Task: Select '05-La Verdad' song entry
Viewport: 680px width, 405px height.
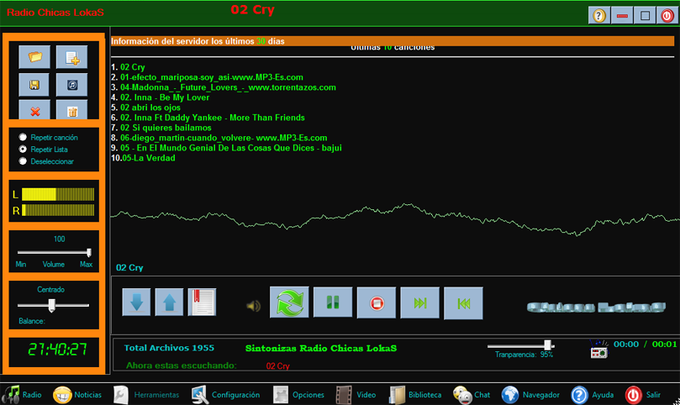Action: [x=149, y=158]
